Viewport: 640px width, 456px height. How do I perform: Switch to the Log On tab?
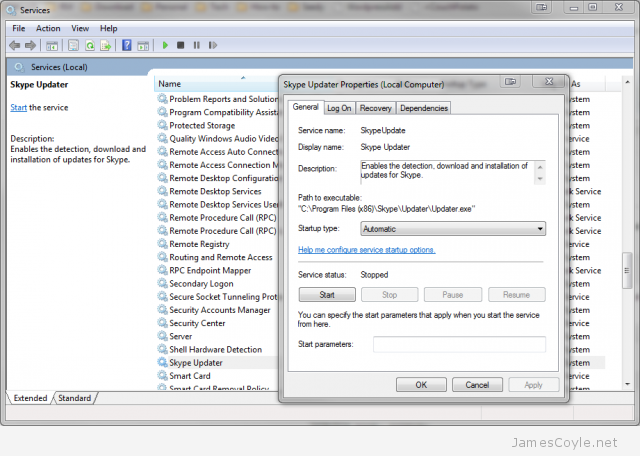click(x=339, y=108)
